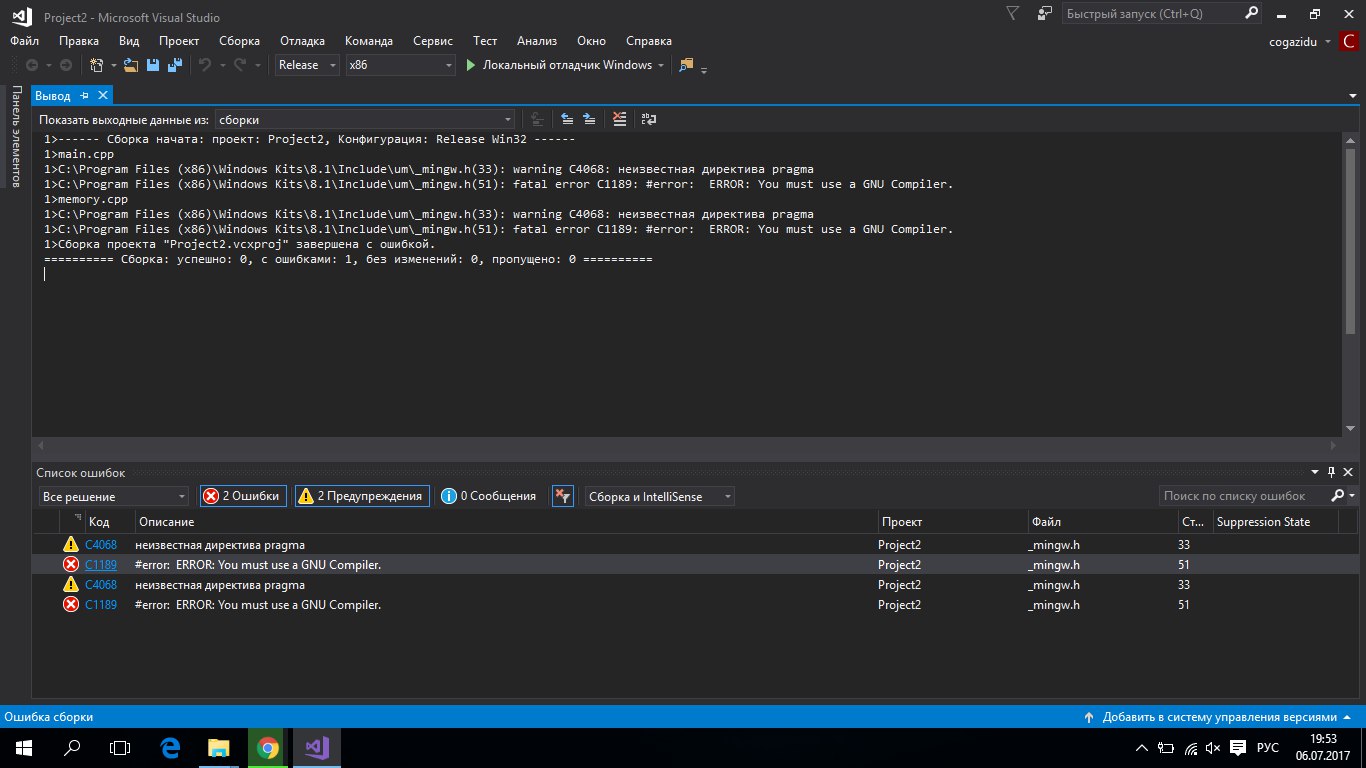
Task: Go to next message in Output
Action: click(x=590, y=119)
